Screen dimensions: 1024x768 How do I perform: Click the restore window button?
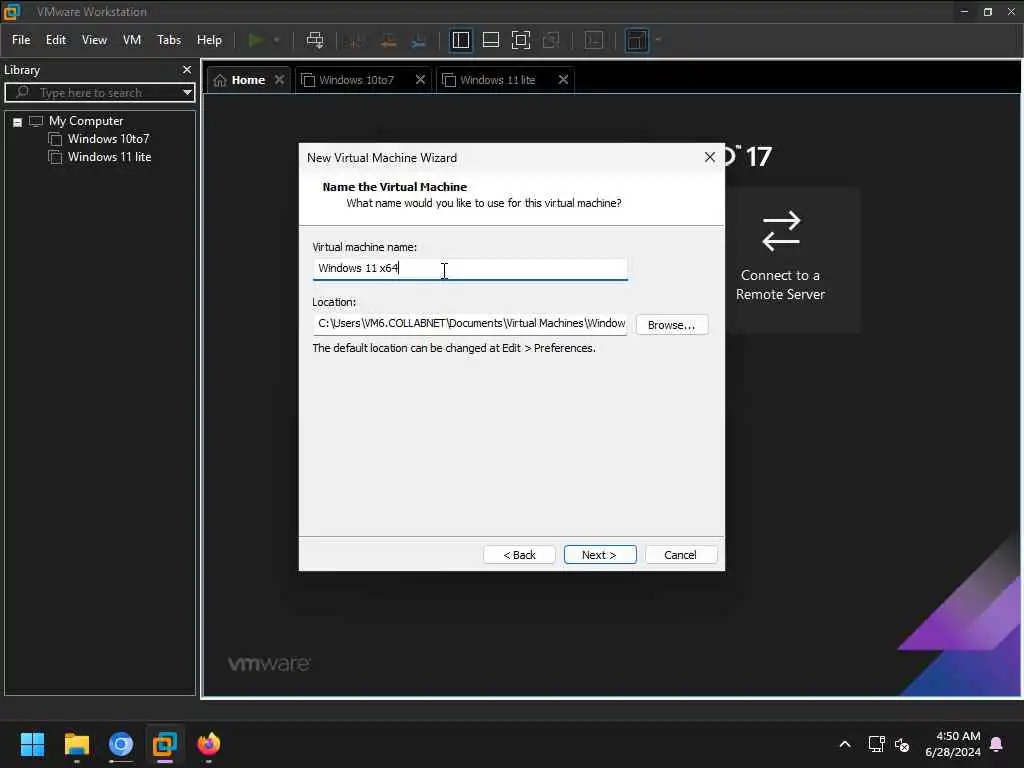tap(987, 12)
